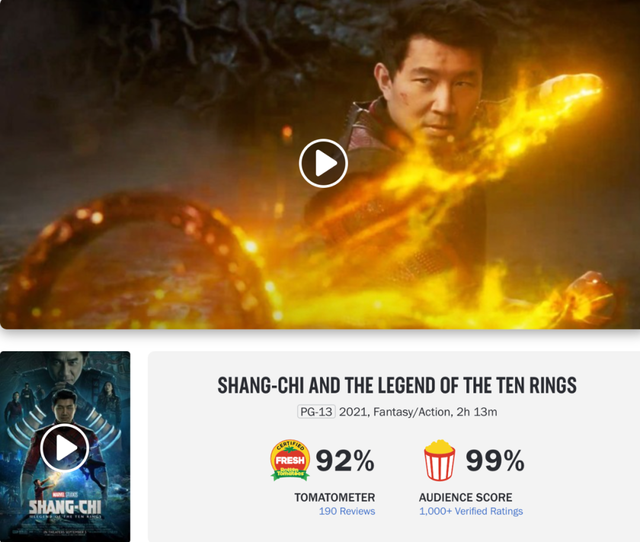The width and height of the screenshot is (640, 542).
Task: Click the 92% Tomatometer score
Action: click(x=345, y=460)
